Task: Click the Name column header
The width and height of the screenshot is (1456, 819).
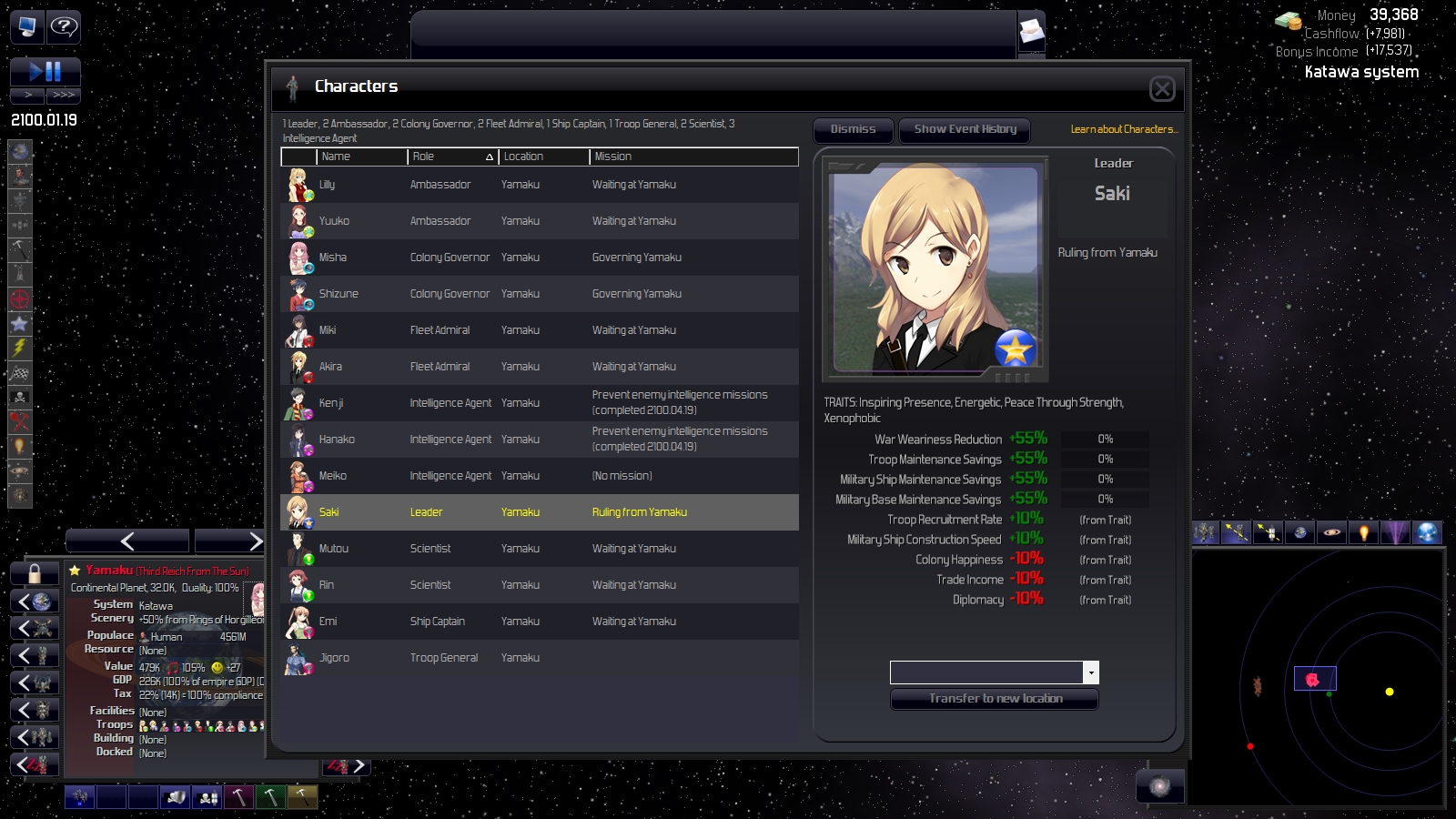Action: [x=361, y=157]
